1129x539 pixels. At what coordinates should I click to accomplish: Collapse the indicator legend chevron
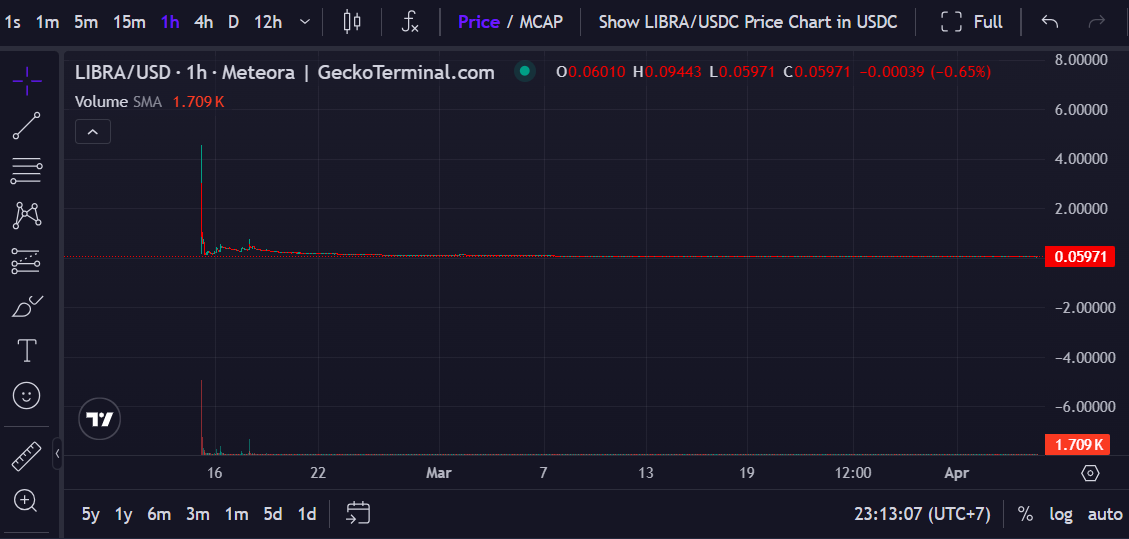pos(93,131)
